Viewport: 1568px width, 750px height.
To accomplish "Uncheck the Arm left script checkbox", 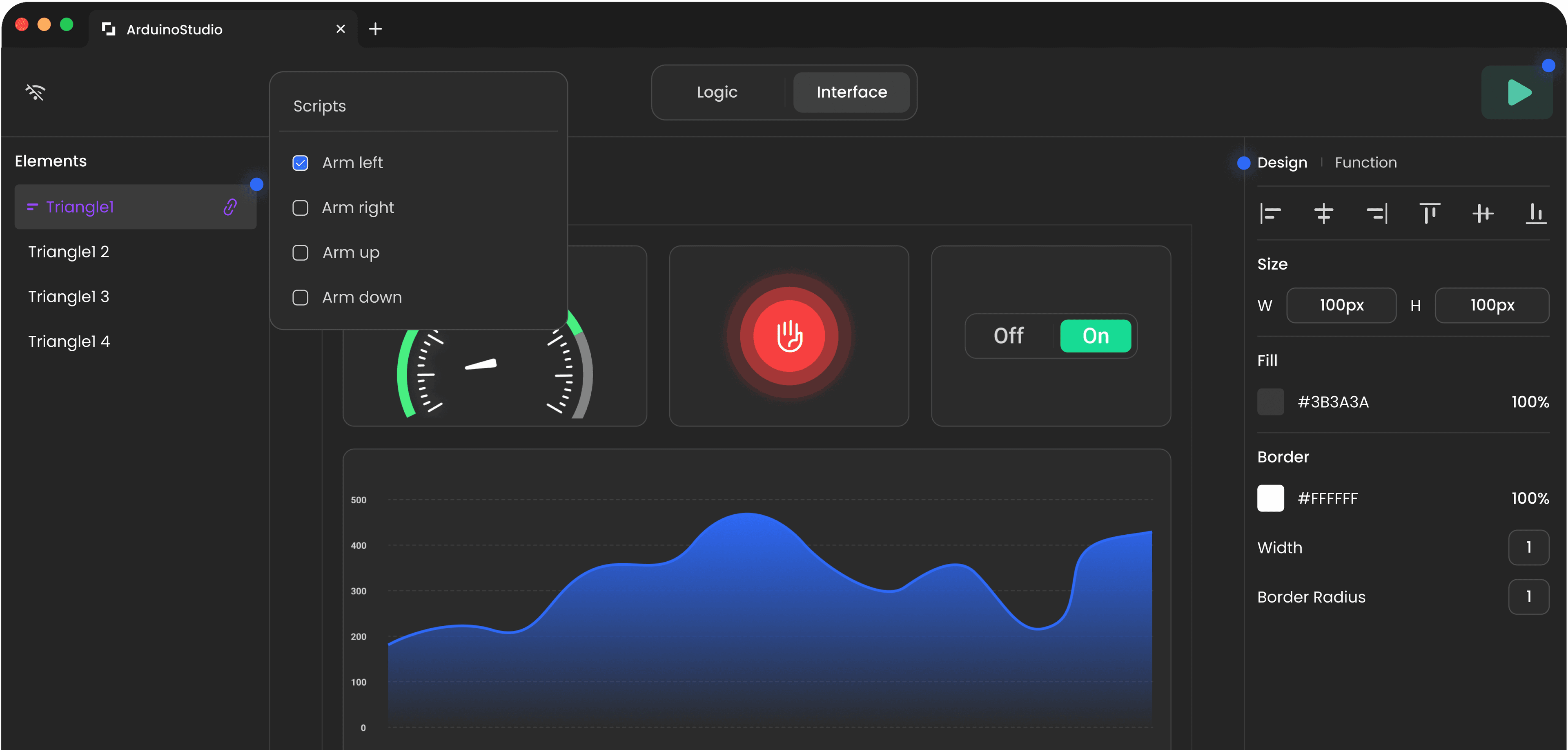I will click(x=300, y=163).
